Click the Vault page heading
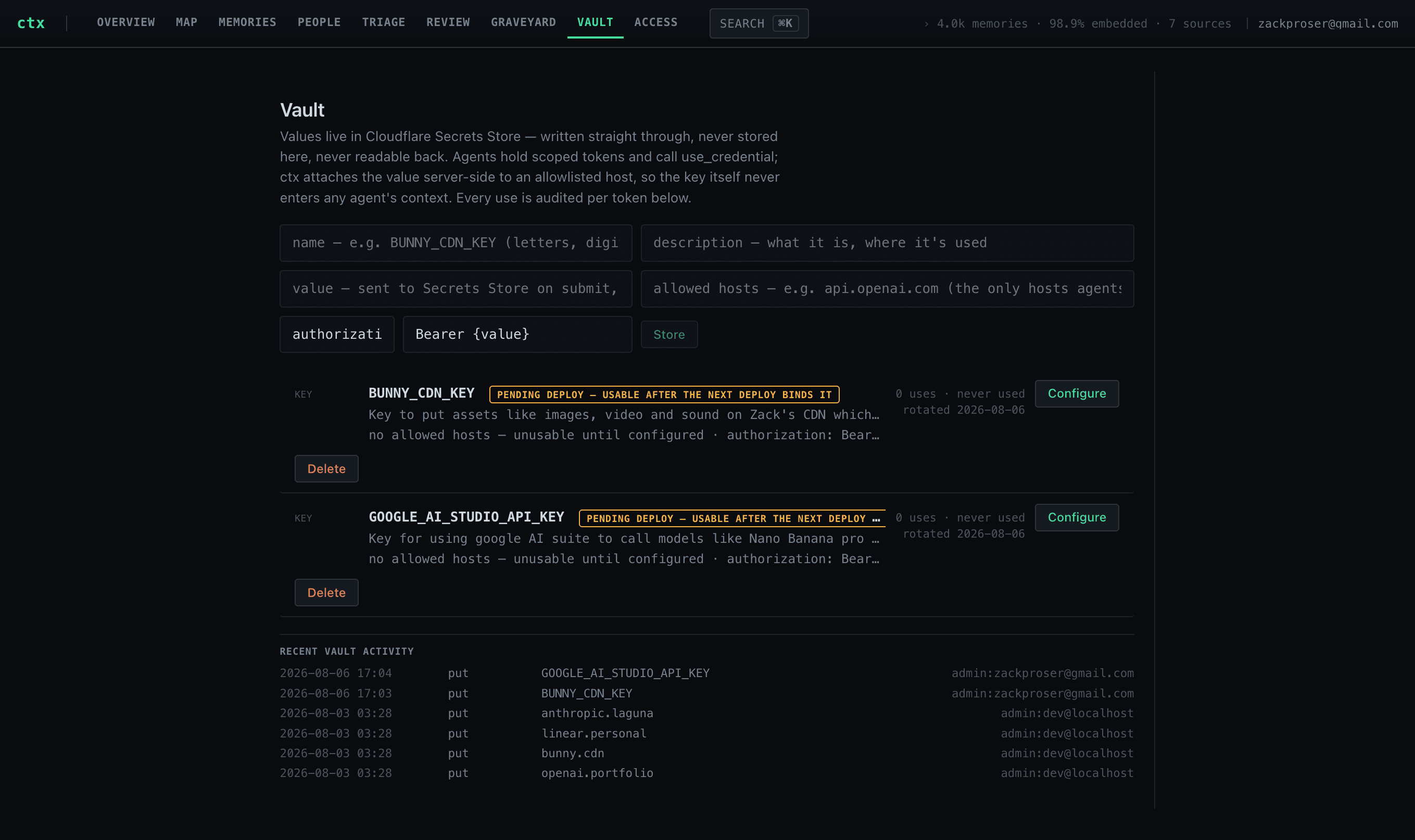 coord(302,110)
